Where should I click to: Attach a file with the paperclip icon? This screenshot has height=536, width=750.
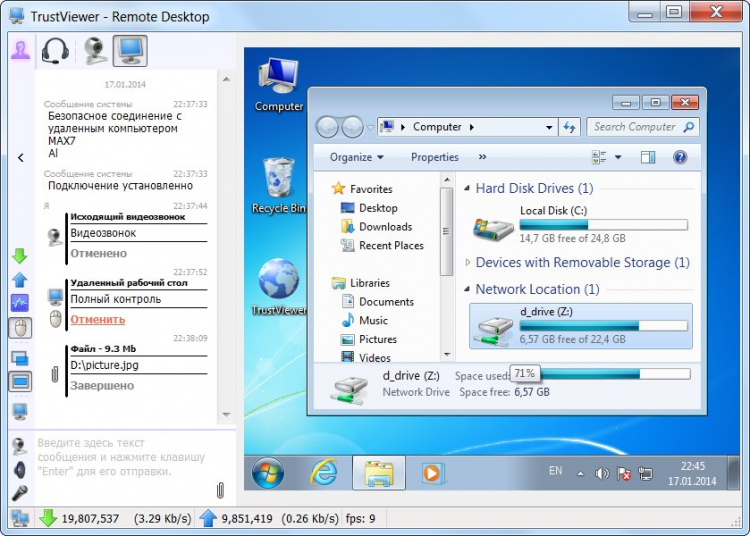(220, 490)
